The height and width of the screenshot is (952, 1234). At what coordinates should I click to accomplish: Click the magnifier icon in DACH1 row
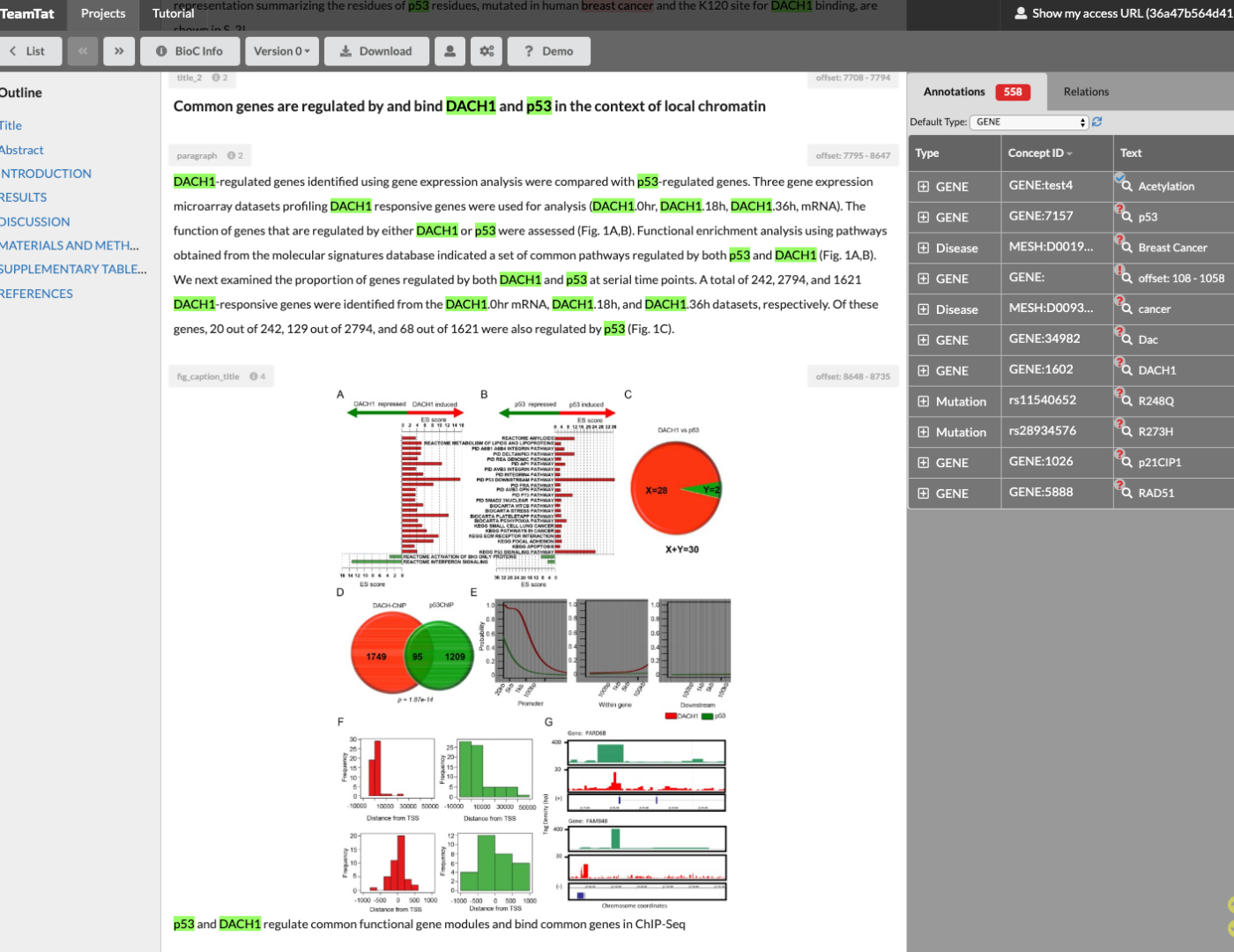coord(1126,370)
